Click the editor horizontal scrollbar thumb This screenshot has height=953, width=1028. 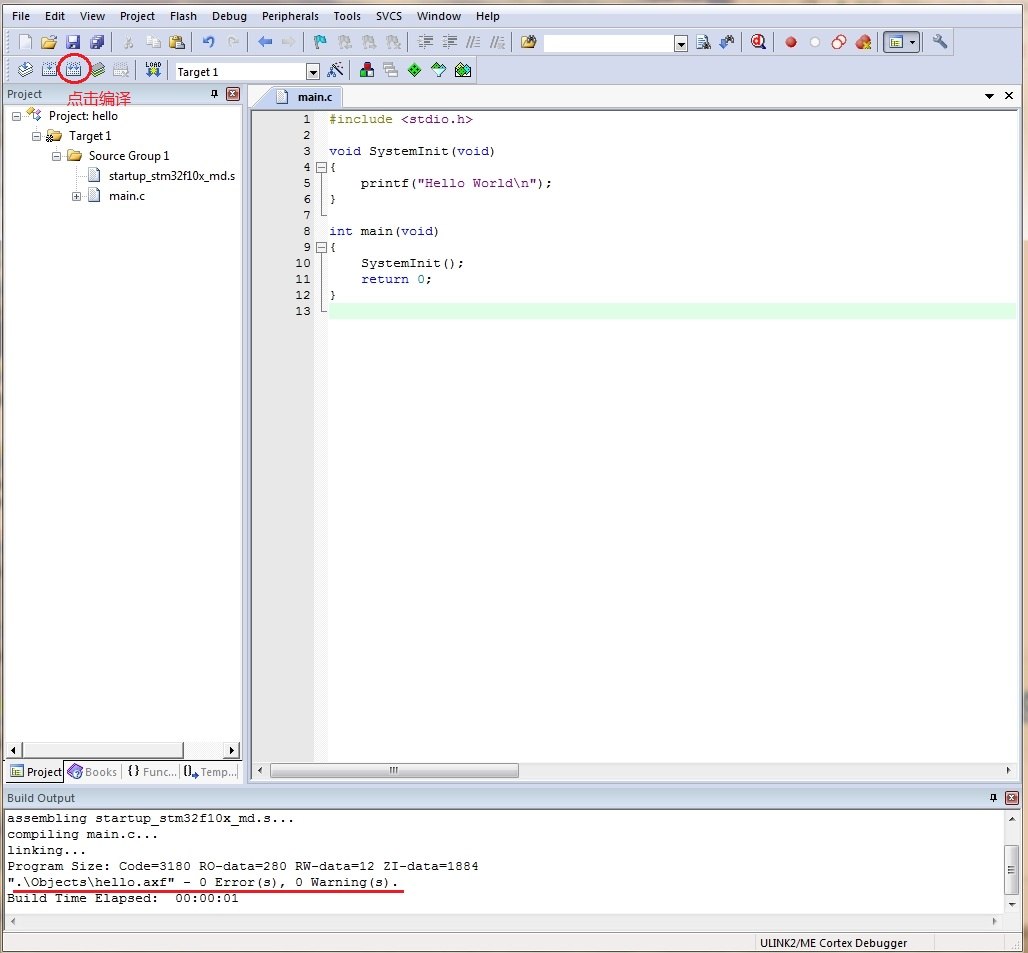394,771
